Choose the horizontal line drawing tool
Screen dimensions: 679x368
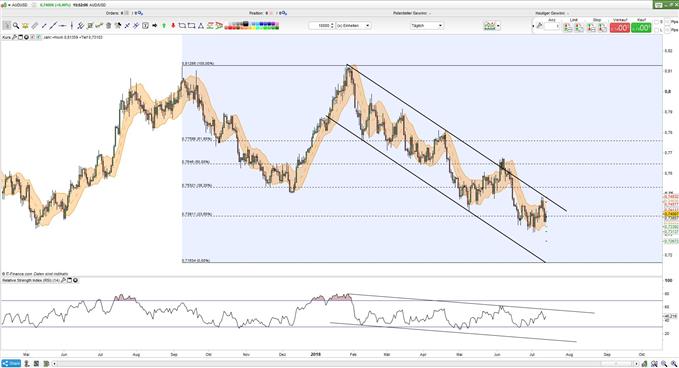(x=62, y=26)
